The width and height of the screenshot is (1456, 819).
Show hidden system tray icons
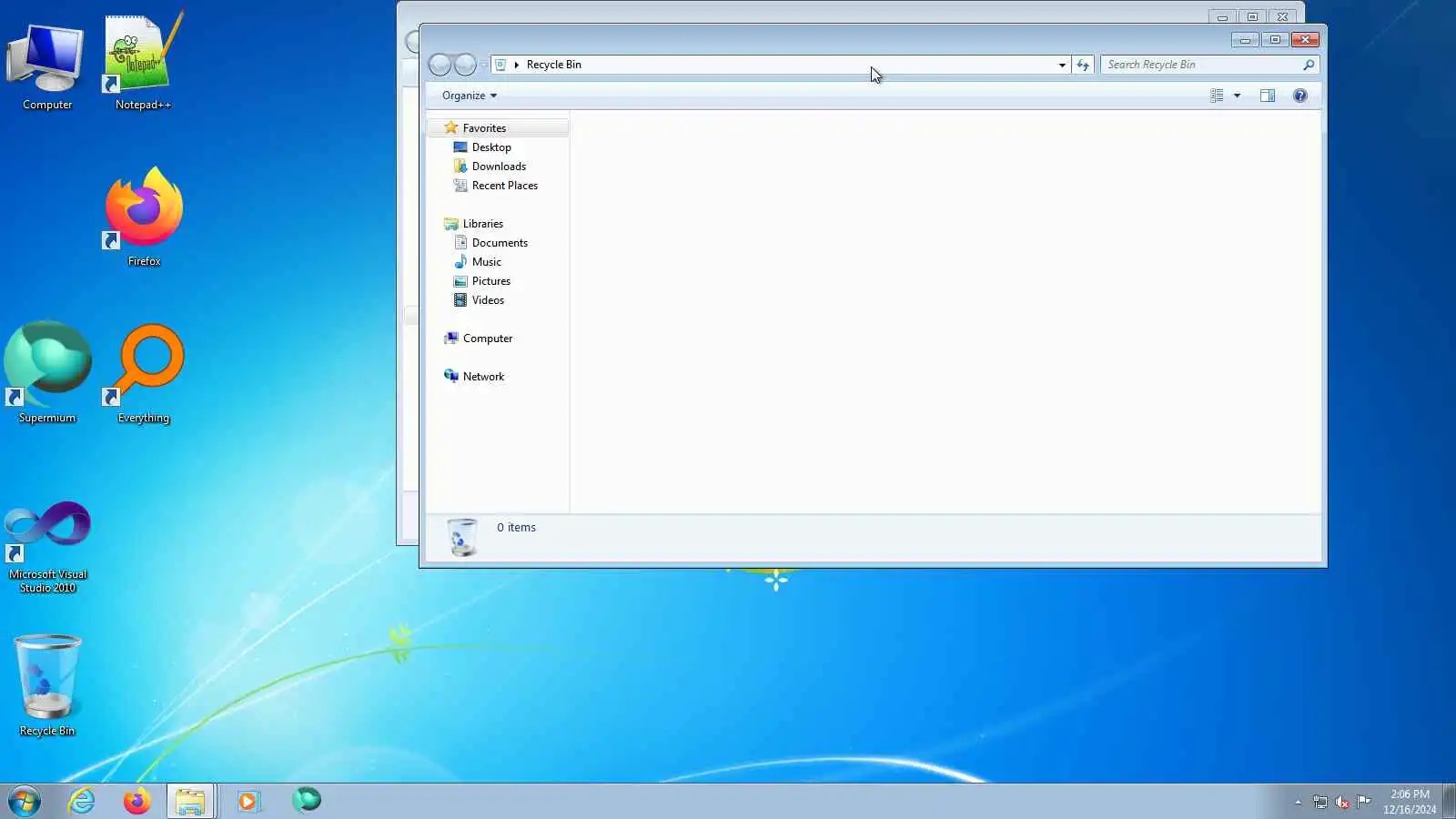(1298, 802)
